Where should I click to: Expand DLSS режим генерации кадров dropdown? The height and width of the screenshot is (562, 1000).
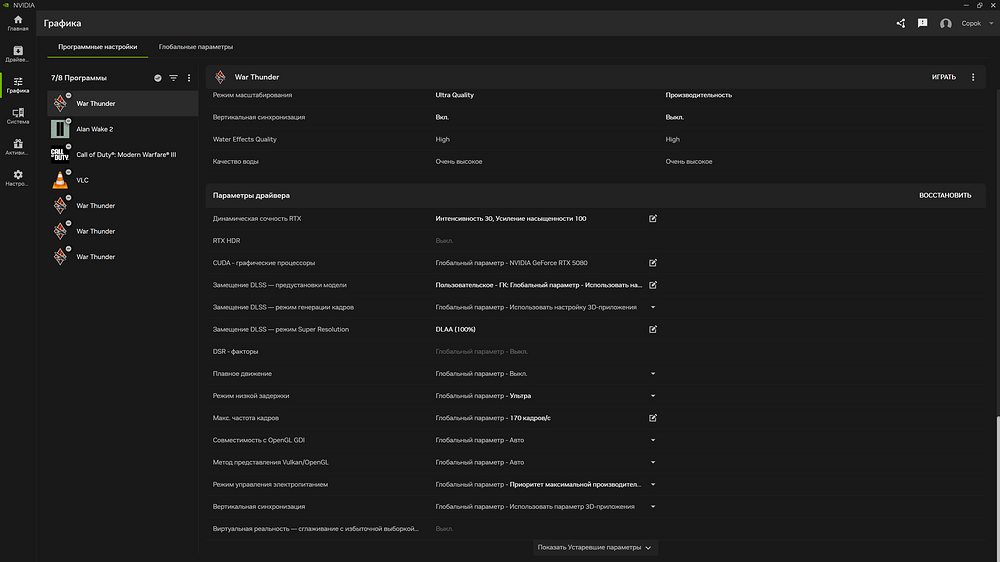(652, 307)
